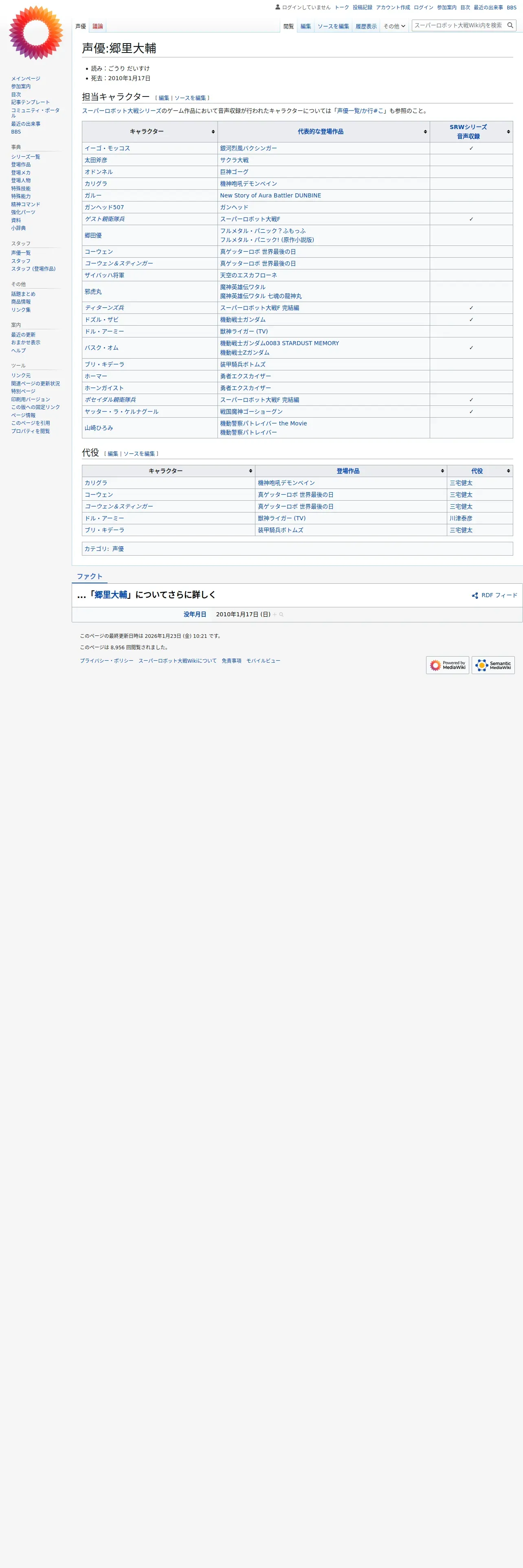Click the search magnifier icon
Viewport: 523px width, 1568px height.
(x=510, y=26)
